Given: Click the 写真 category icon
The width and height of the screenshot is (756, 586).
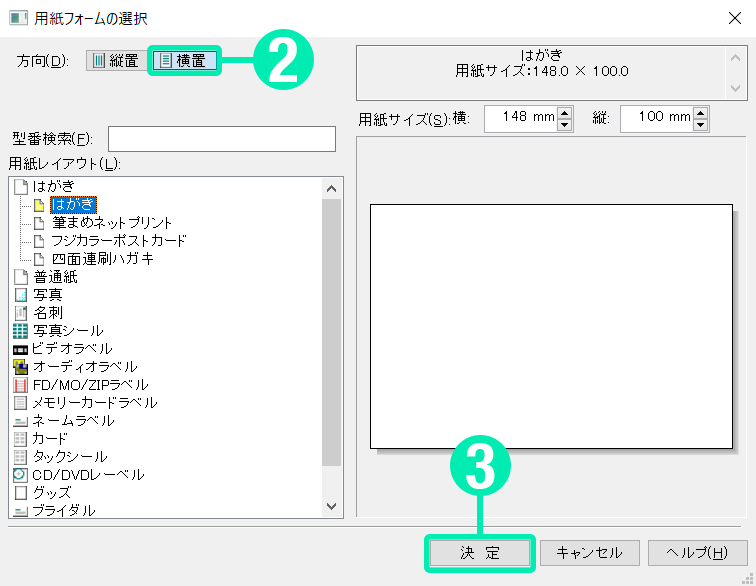Looking at the screenshot, I should pyautogui.click(x=21, y=295).
